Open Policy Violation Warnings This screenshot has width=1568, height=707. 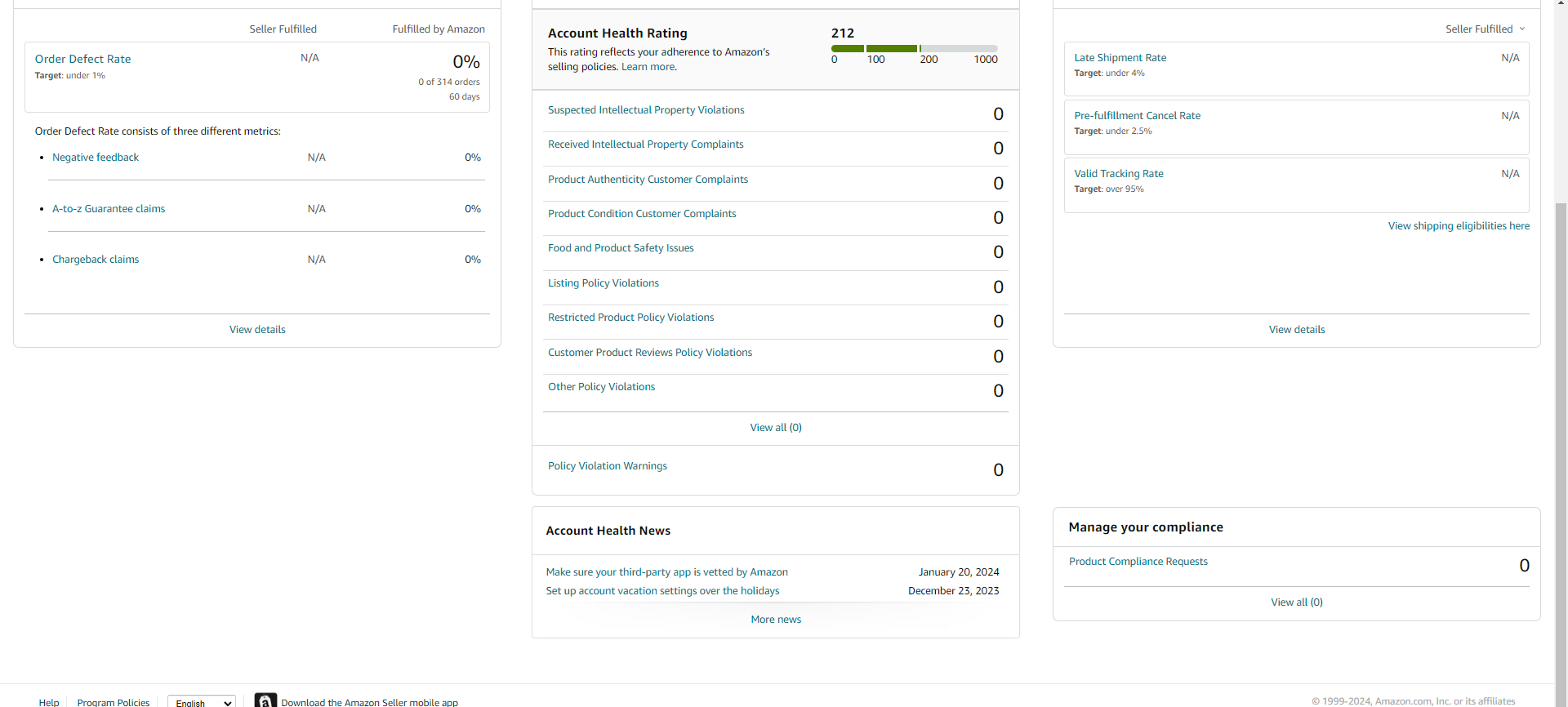pos(608,465)
